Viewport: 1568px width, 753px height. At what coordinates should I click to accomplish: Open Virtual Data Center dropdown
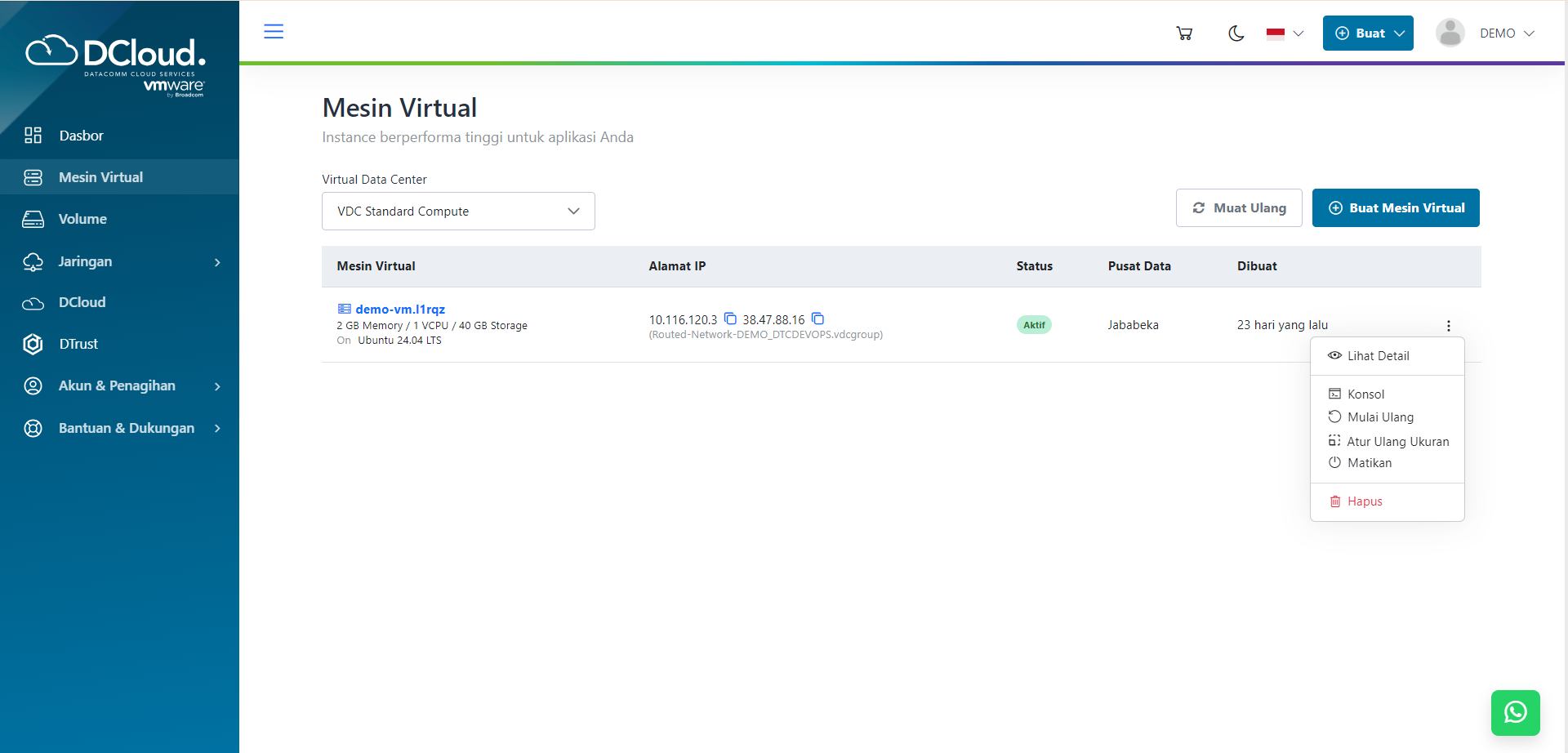[x=458, y=212]
